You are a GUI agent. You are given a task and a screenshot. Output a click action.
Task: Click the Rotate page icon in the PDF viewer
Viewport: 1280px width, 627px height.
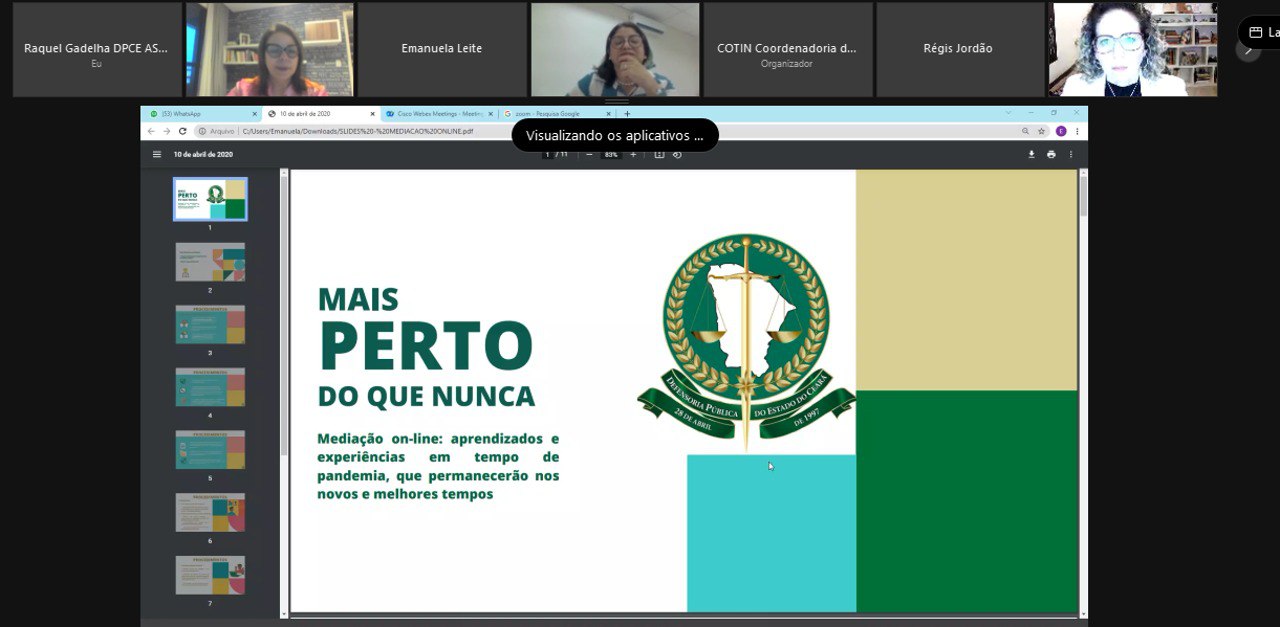coord(677,153)
